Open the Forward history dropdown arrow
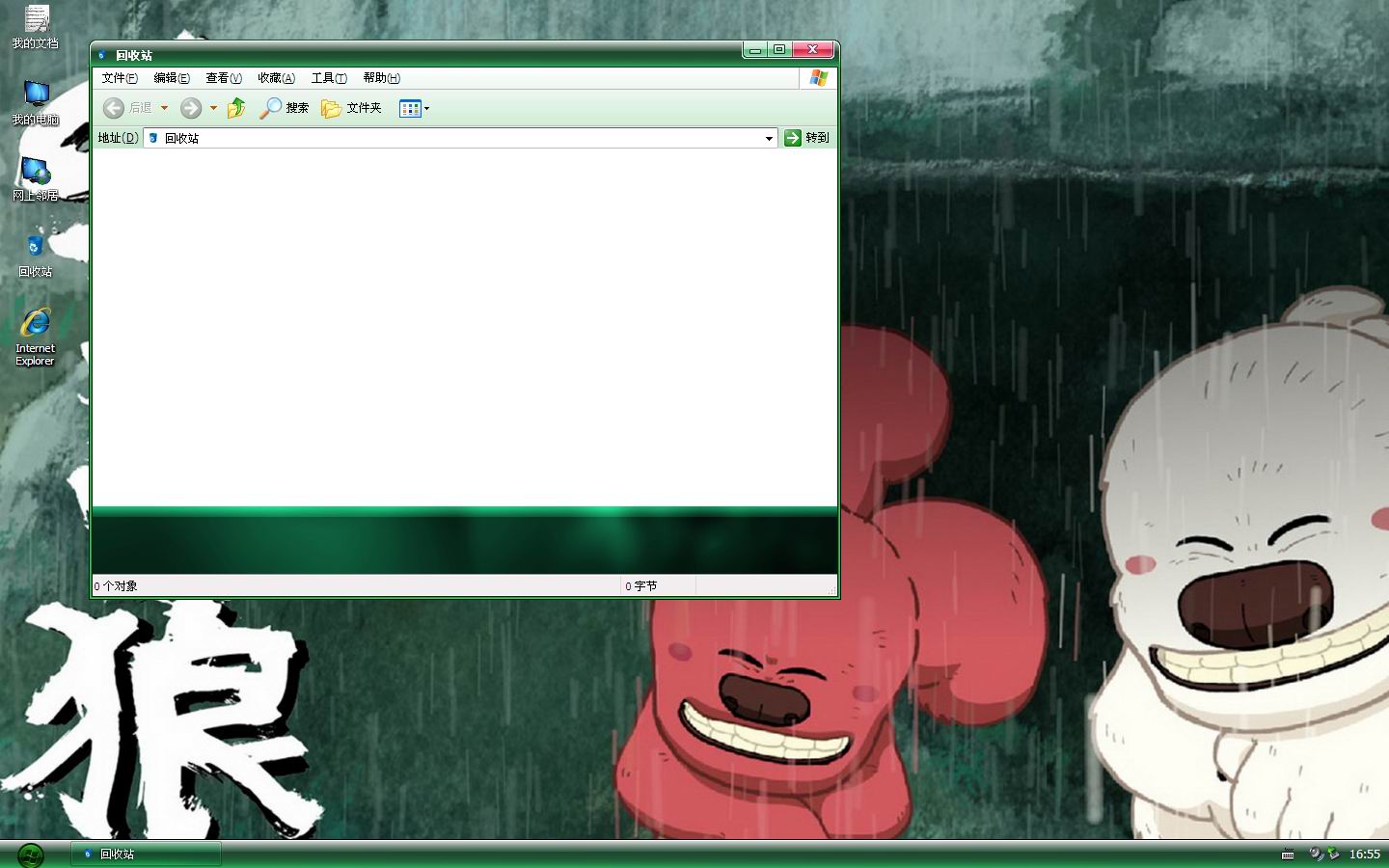 (213, 108)
